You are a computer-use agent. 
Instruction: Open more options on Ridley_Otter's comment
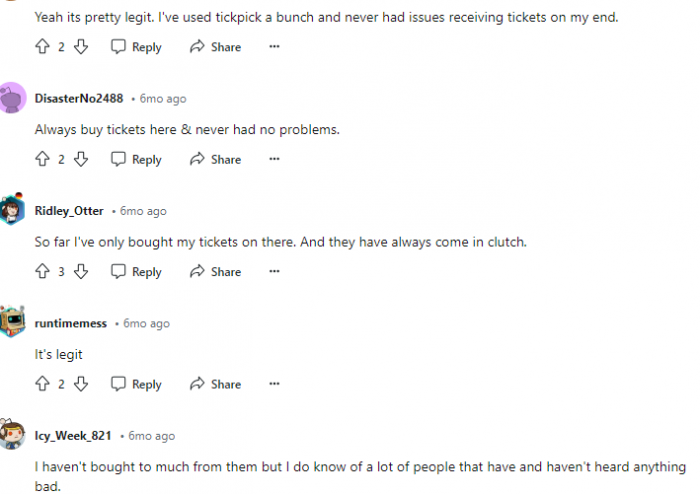274,271
